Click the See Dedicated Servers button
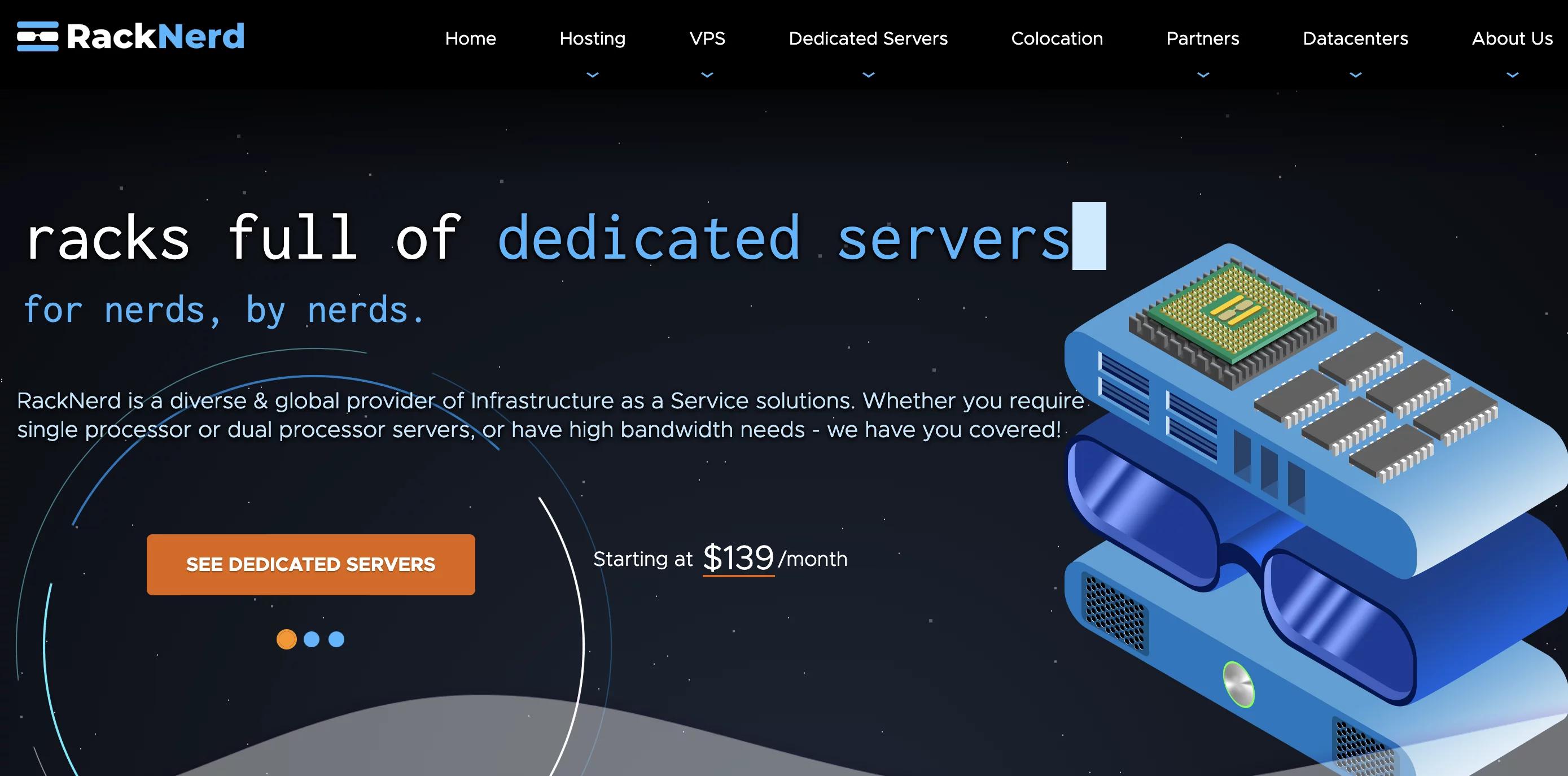This screenshot has width=1568, height=776. pyautogui.click(x=311, y=565)
